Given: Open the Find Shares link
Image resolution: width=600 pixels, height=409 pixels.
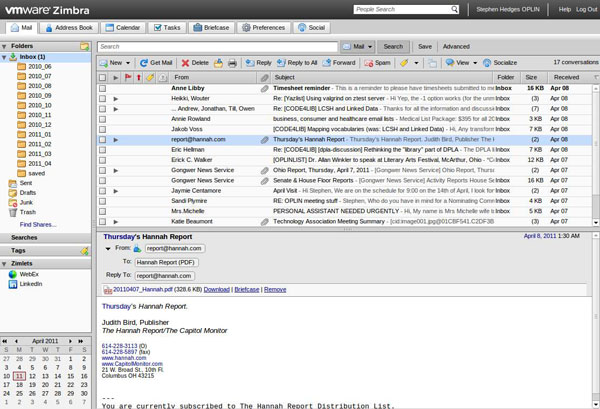Looking at the screenshot, I should pos(38,224).
